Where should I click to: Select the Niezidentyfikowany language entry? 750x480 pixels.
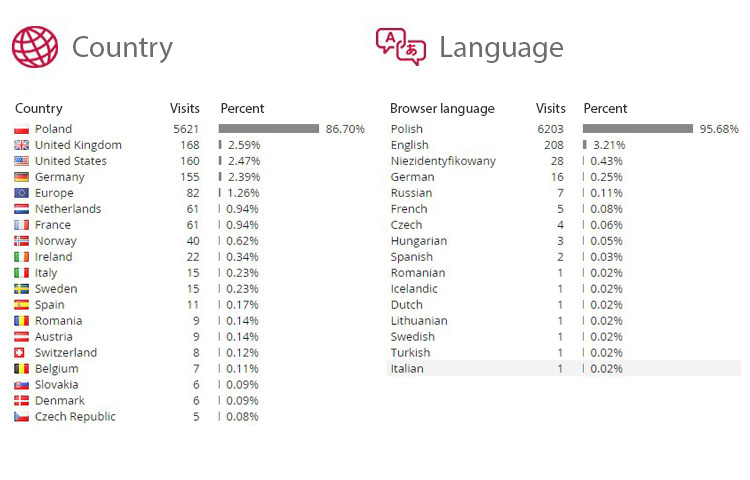click(x=443, y=161)
